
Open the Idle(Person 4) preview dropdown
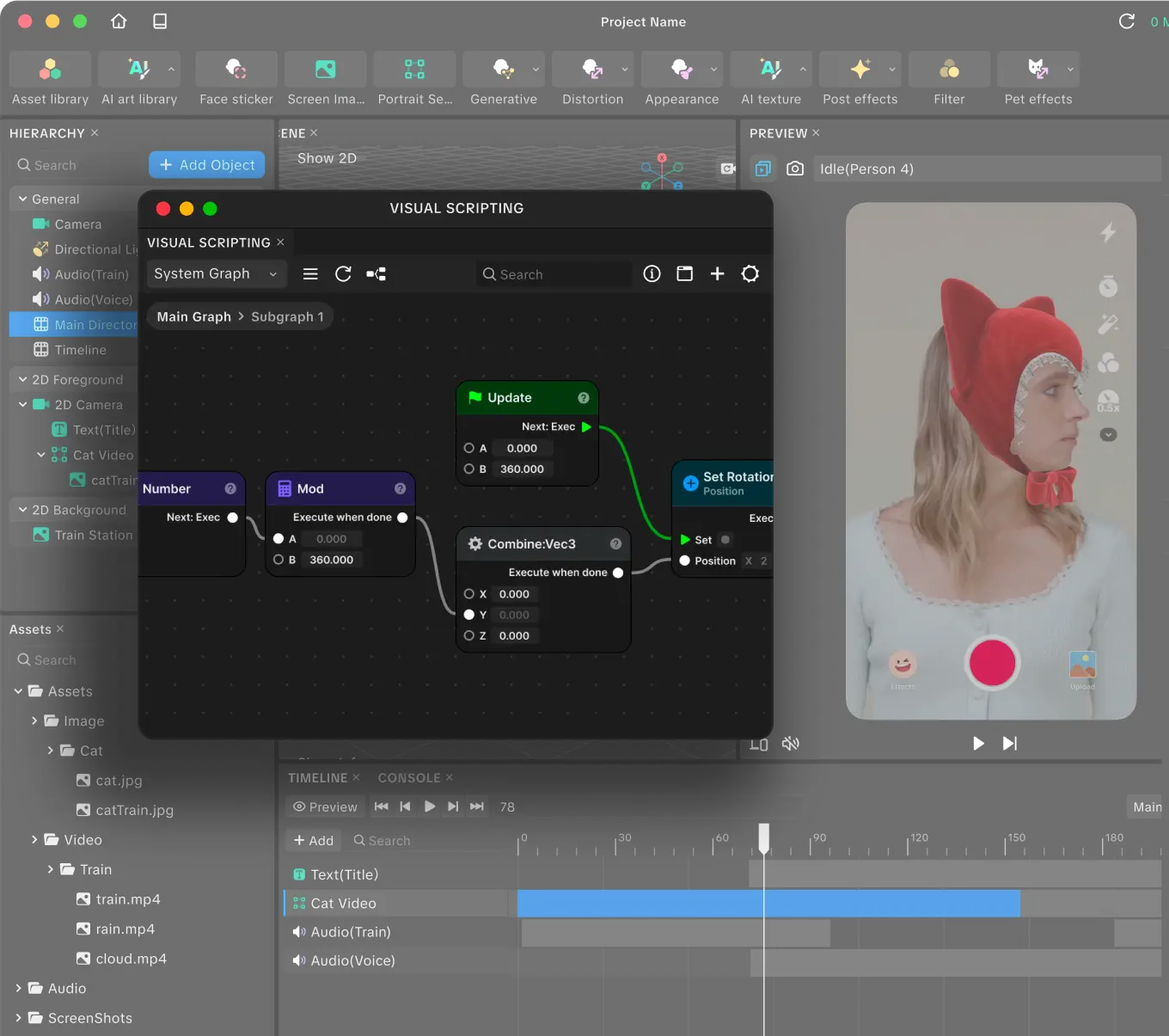(x=987, y=169)
